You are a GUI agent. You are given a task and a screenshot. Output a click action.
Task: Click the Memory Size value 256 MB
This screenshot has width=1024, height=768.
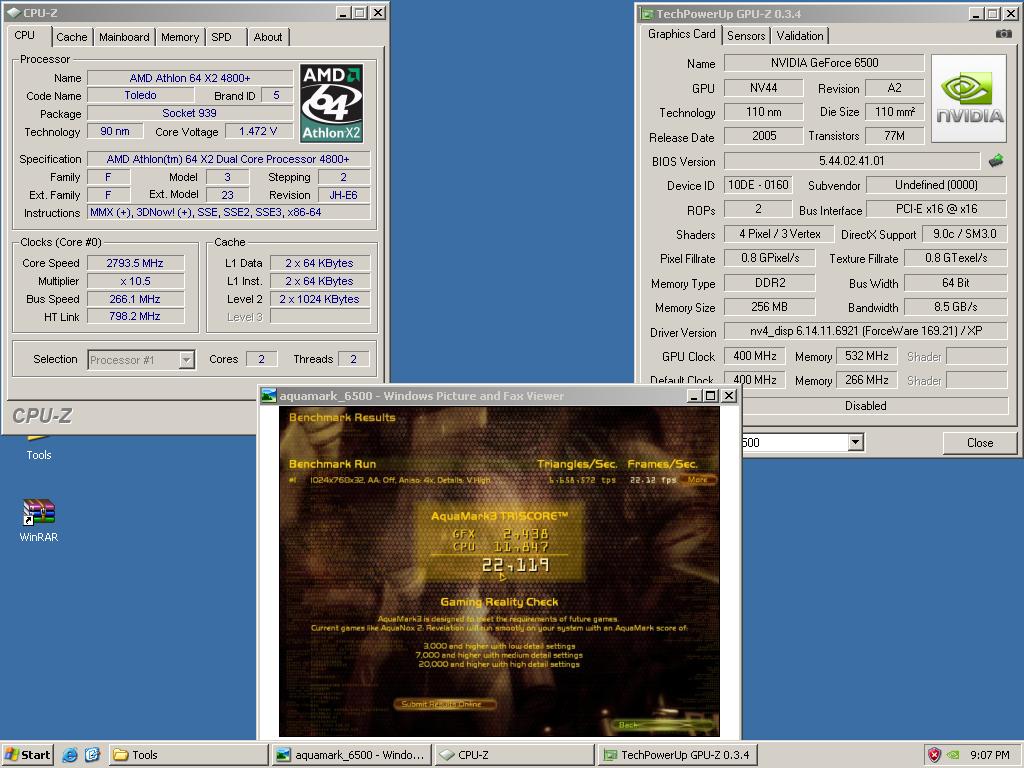coord(770,307)
